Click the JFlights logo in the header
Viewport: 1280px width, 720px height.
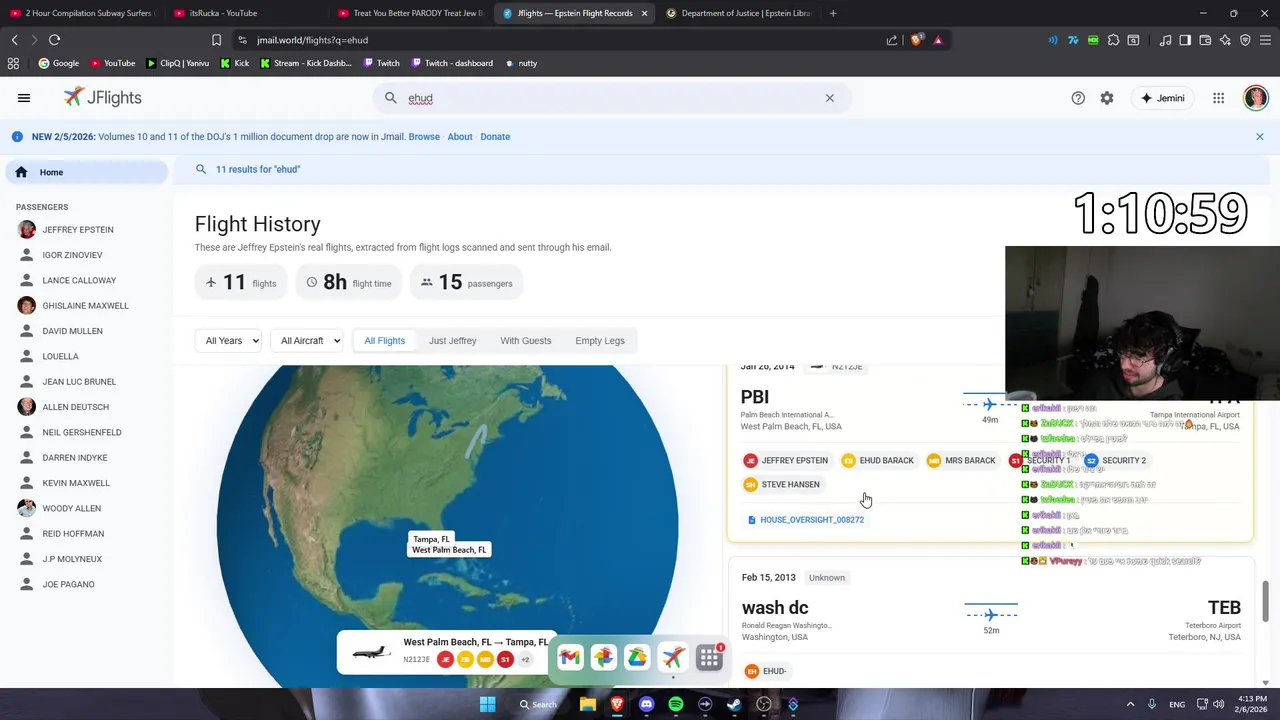pyautogui.click(x=103, y=98)
